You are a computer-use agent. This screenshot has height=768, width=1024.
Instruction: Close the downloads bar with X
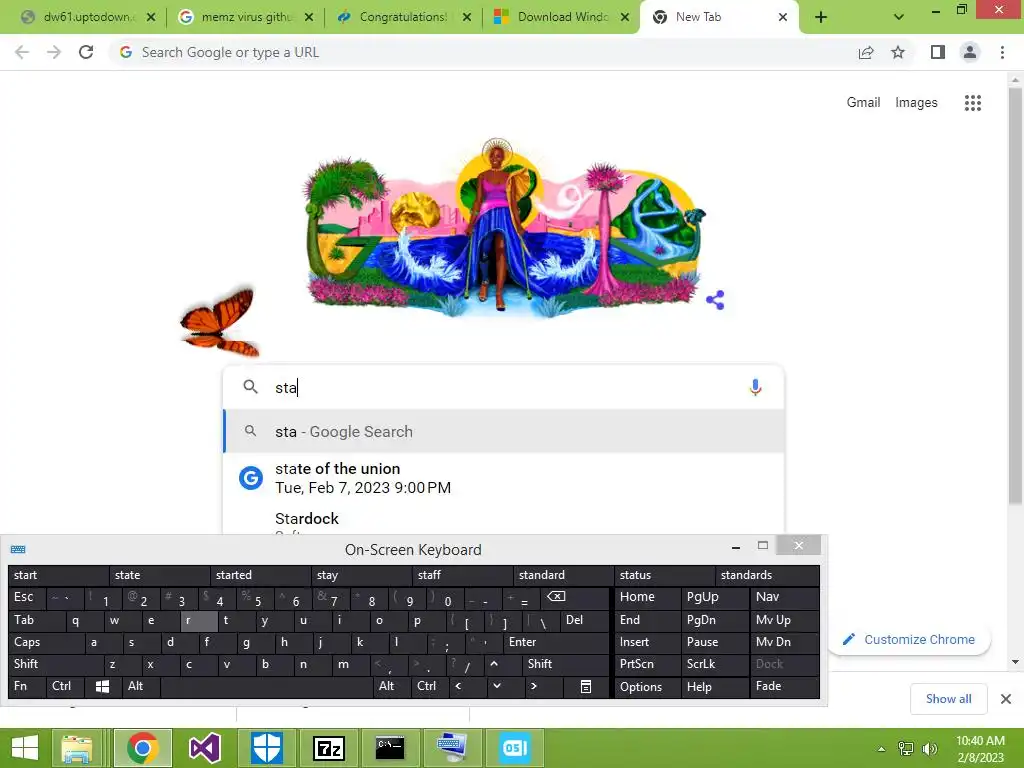(1006, 699)
